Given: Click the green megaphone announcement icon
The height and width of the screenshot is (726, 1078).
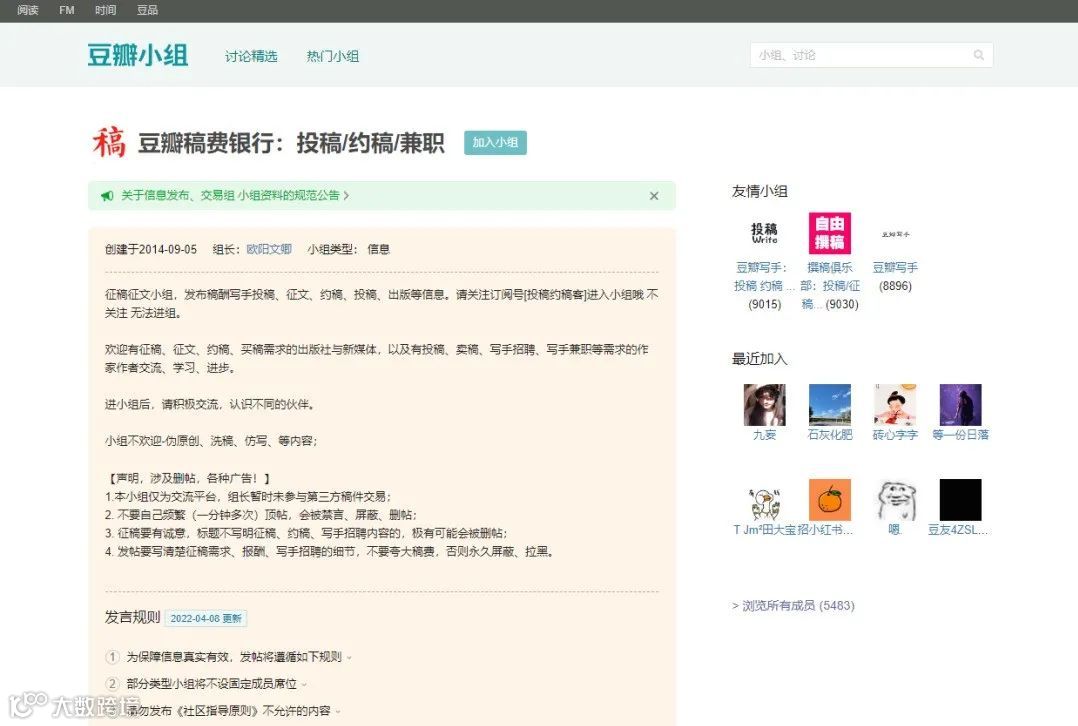Looking at the screenshot, I should tap(108, 196).
